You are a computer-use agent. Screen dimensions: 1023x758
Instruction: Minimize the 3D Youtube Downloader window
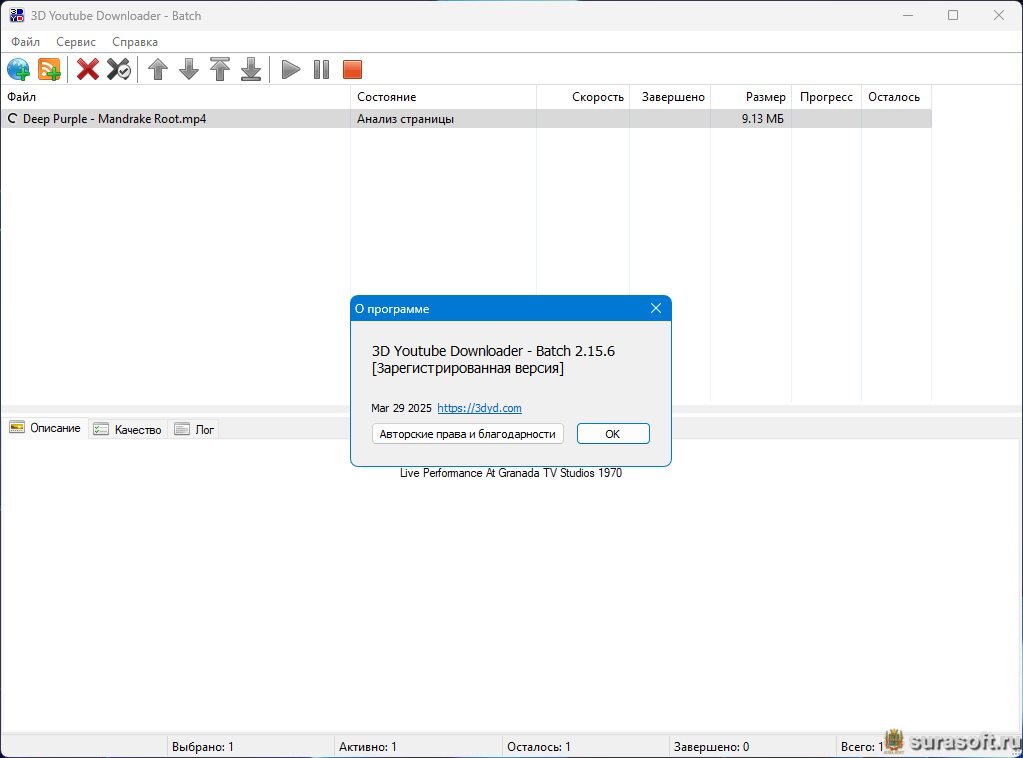[x=908, y=15]
